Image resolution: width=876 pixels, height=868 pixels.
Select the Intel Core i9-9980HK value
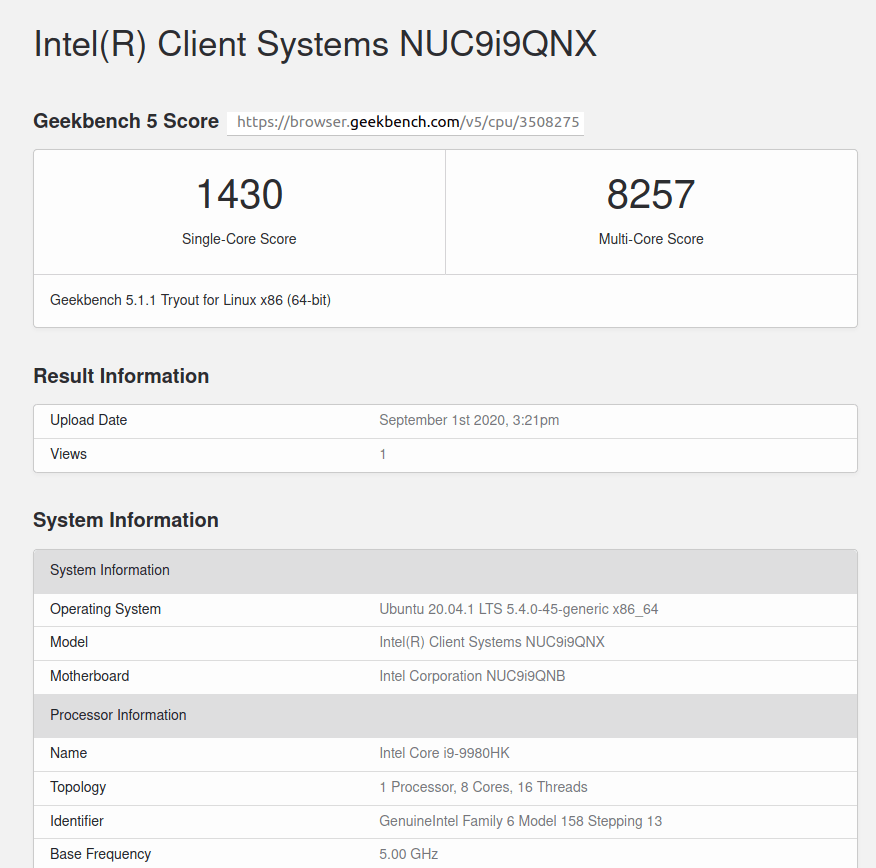444,753
